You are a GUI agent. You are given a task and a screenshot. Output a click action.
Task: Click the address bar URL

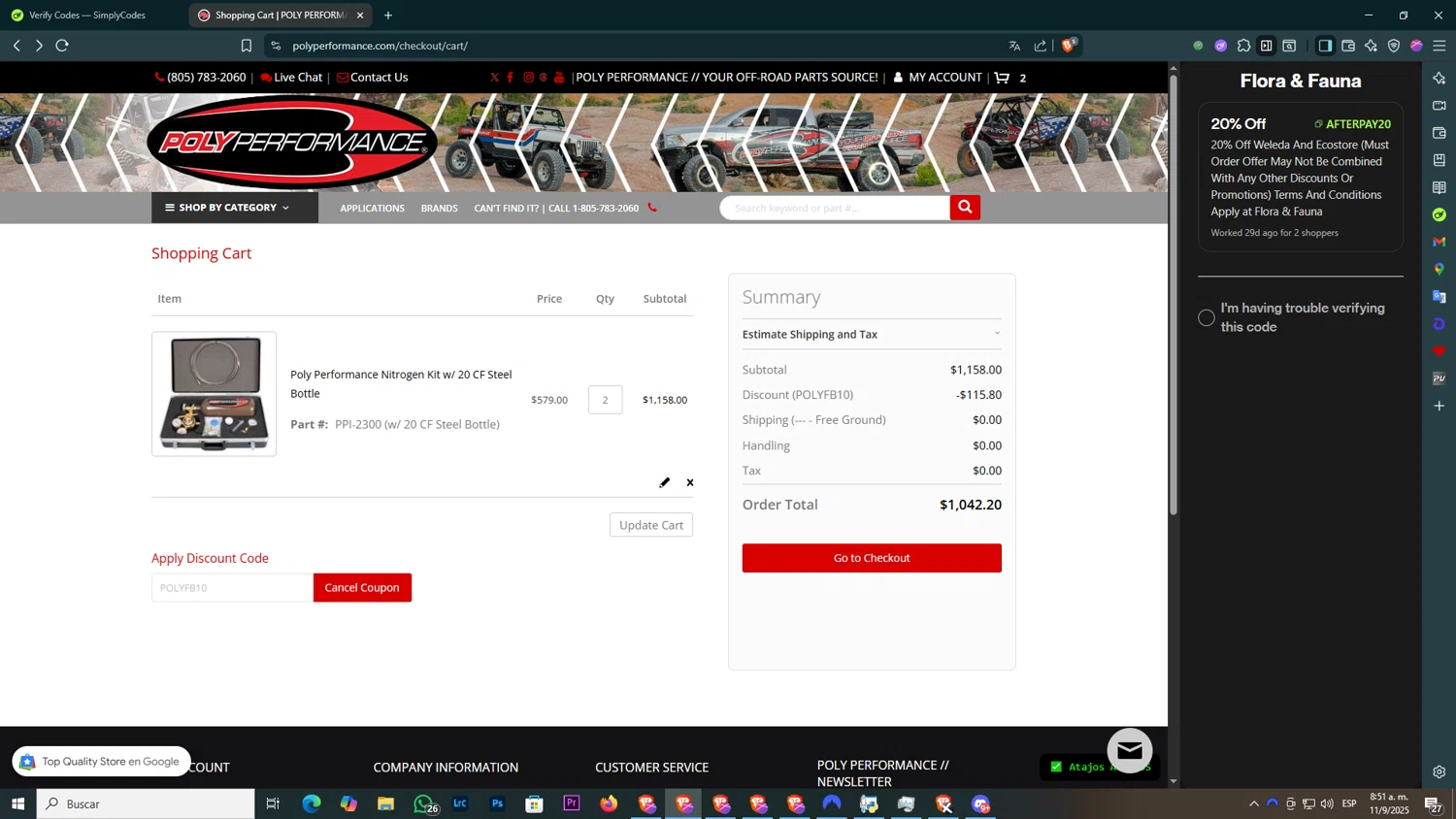coord(380,46)
